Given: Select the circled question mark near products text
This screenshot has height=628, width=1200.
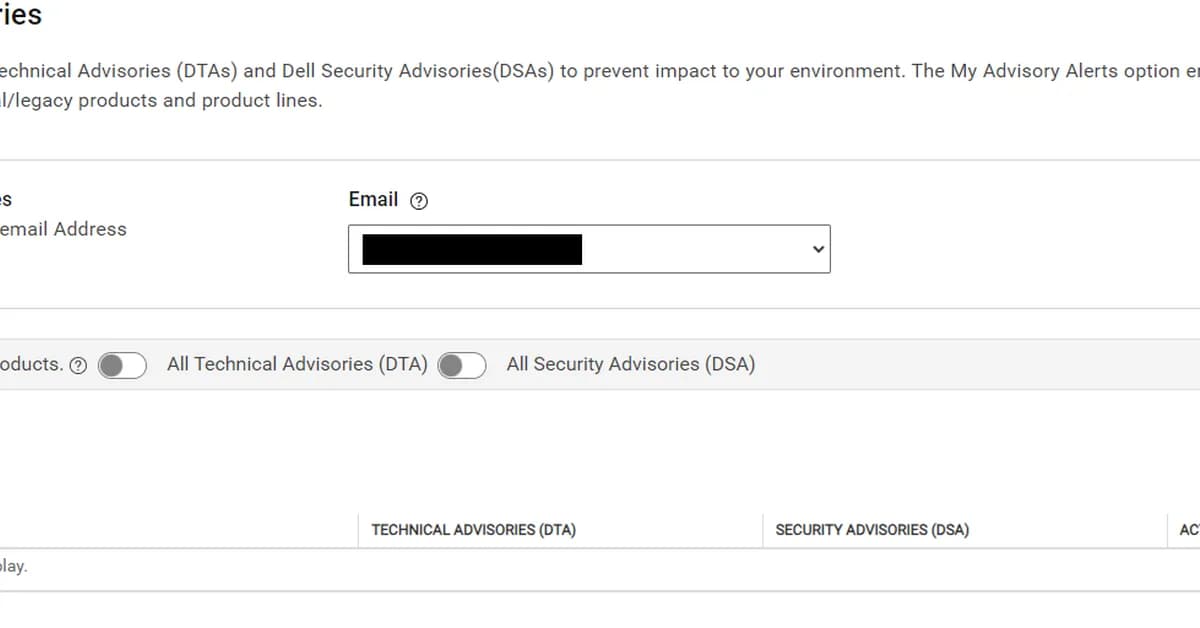Looking at the screenshot, I should point(80,365).
